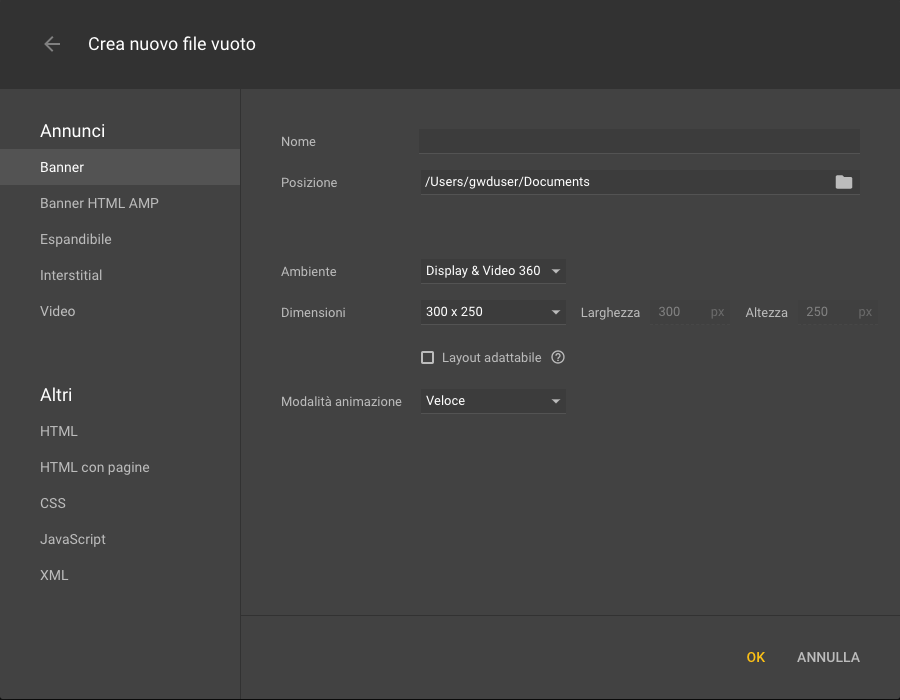Screen dimensions: 900x700
Task: Select HTML under Altri
Action: (x=59, y=431)
